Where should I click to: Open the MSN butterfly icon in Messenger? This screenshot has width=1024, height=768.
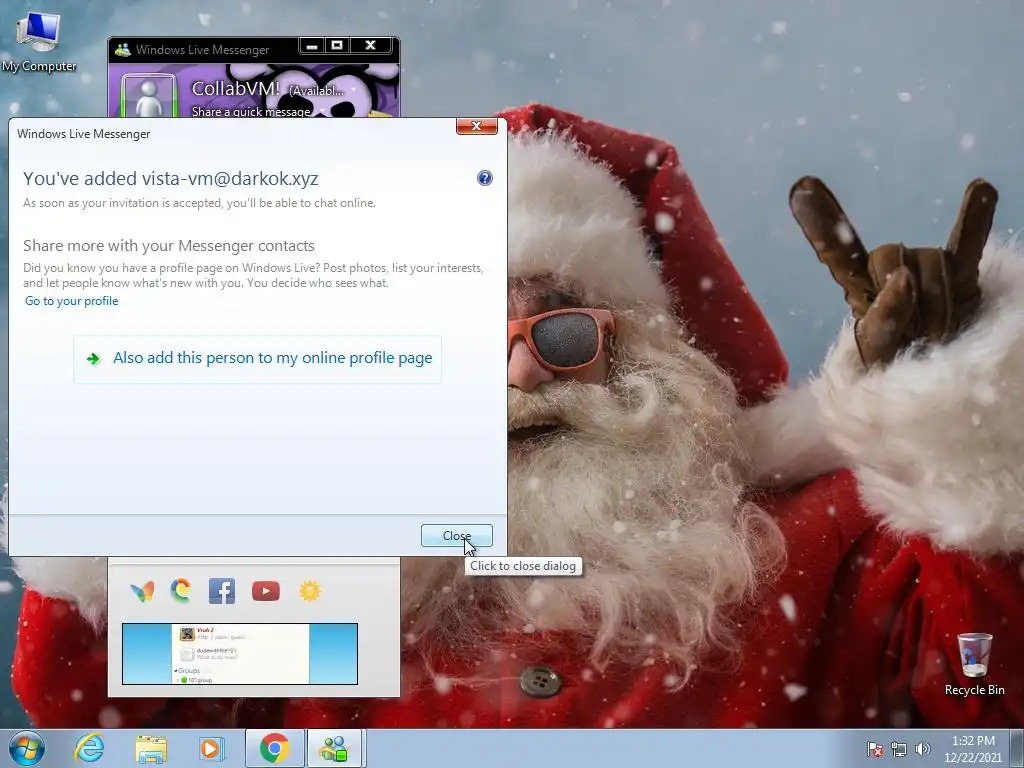click(142, 591)
